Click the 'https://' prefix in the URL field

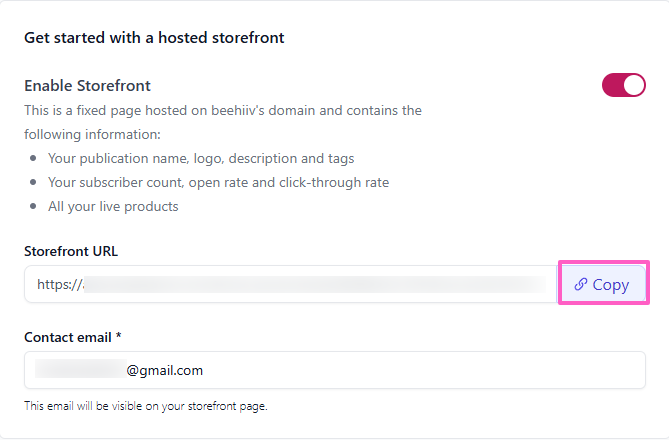point(58,284)
